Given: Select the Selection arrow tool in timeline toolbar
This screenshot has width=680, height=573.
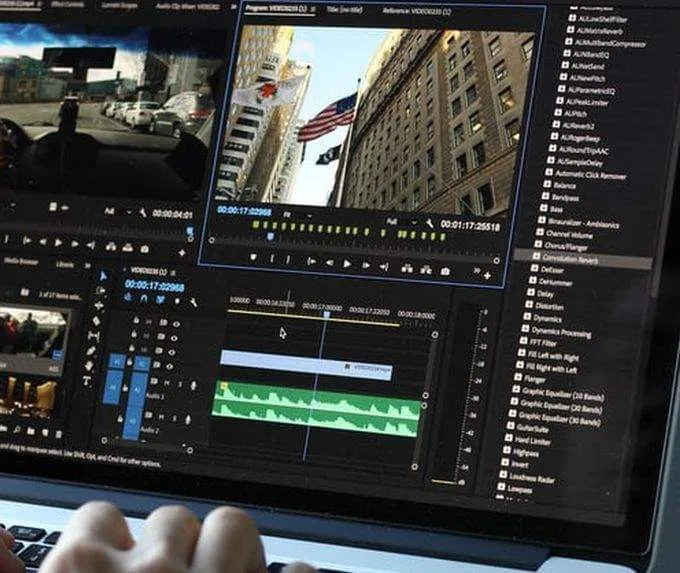Looking at the screenshot, I should point(102,276).
